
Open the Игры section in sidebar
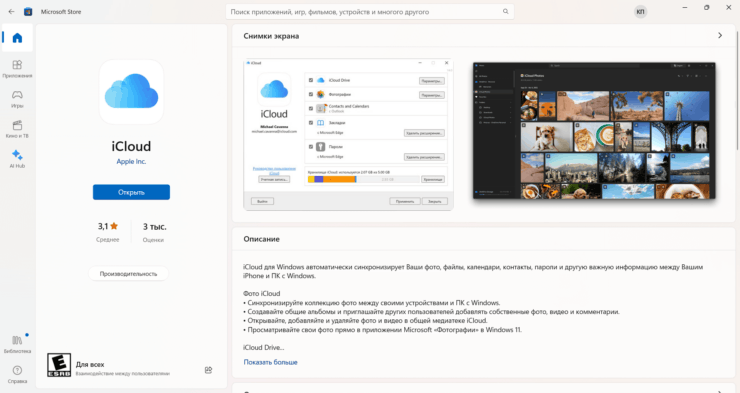pos(17,99)
